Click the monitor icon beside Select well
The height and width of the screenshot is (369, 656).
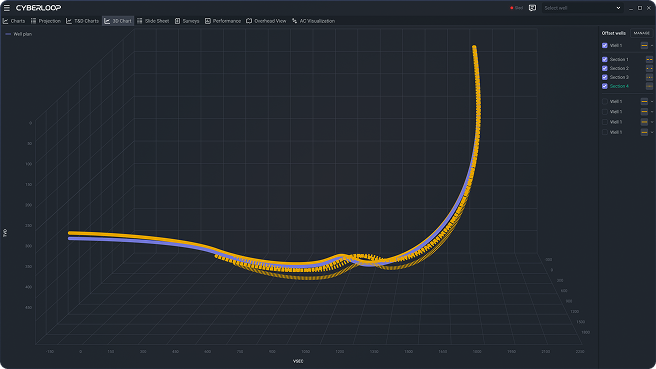tap(532, 8)
